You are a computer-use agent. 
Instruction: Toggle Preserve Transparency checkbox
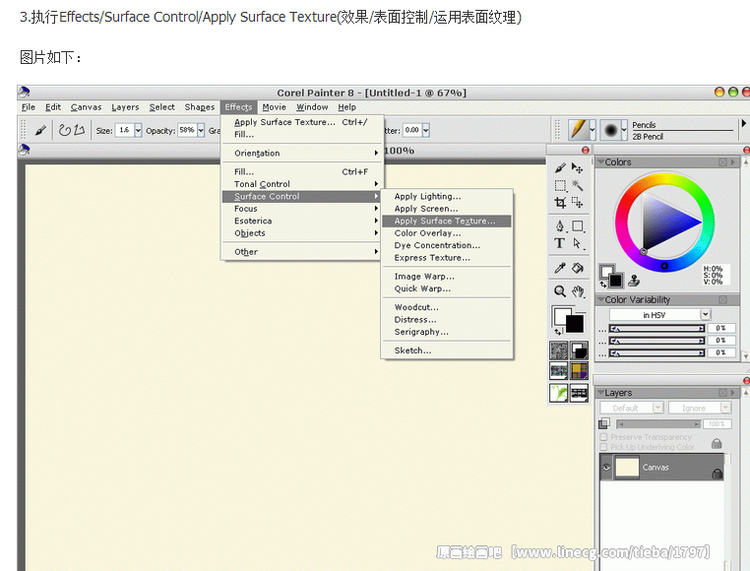pyautogui.click(x=603, y=437)
